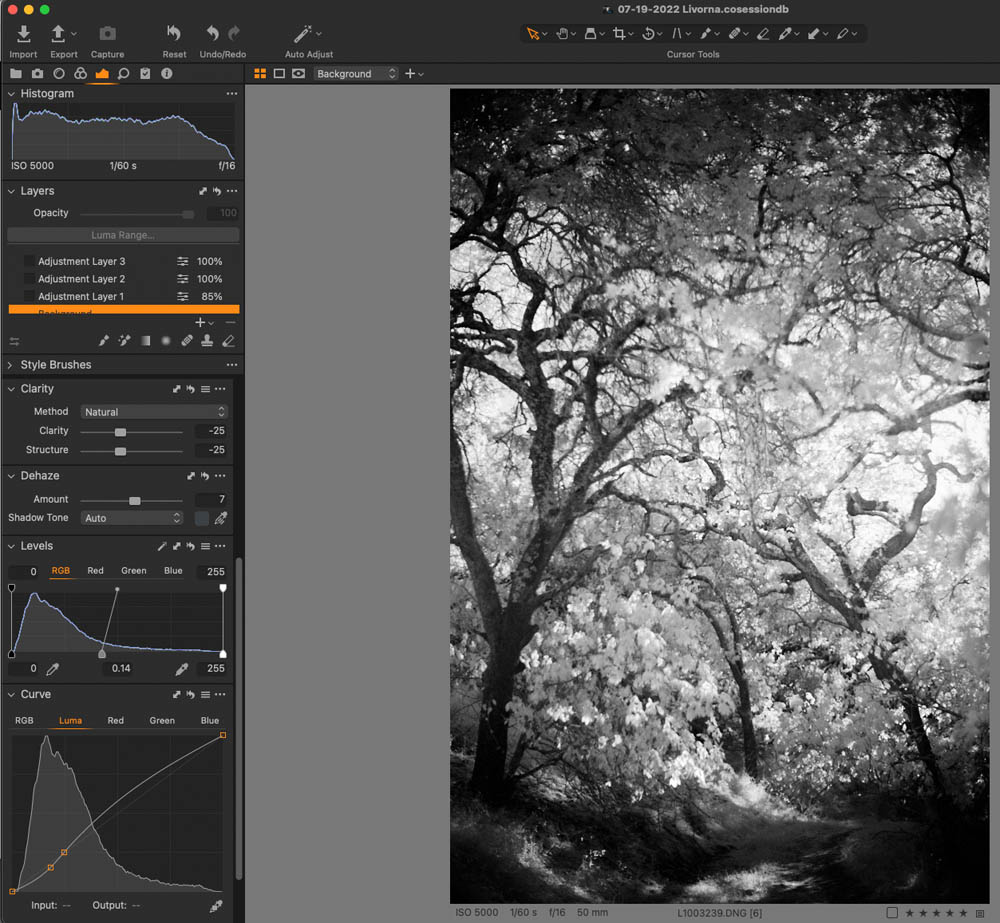
Task: Select the Annotations pencil cursor tool
Action: tap(842, 34)
